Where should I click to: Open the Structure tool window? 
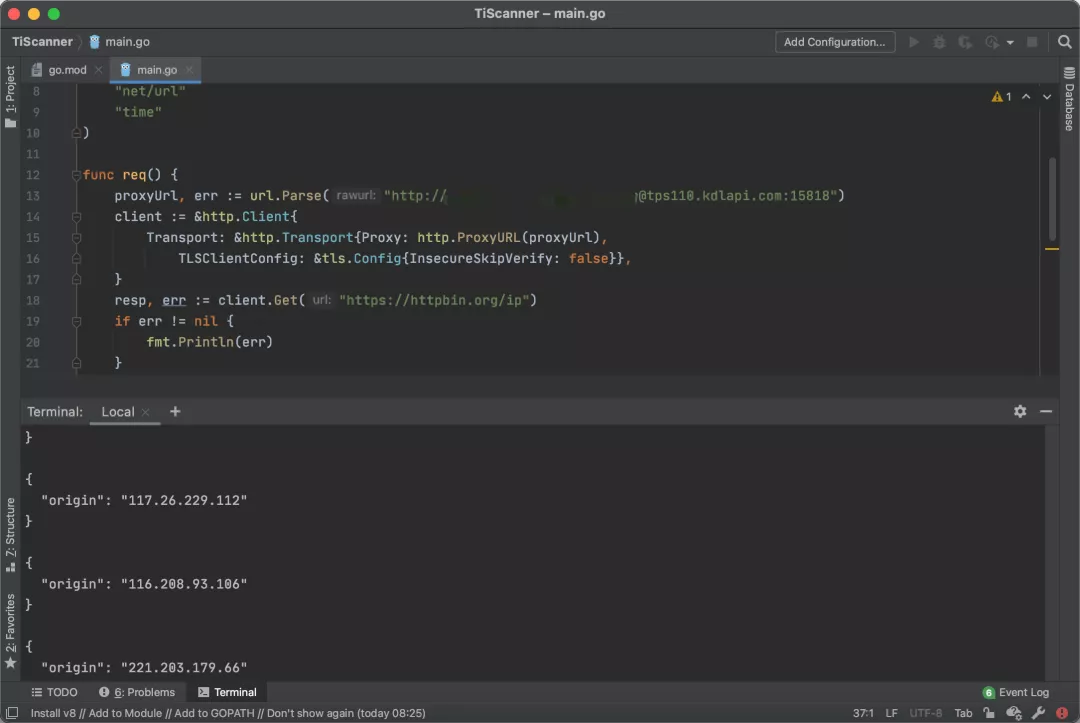10,534
